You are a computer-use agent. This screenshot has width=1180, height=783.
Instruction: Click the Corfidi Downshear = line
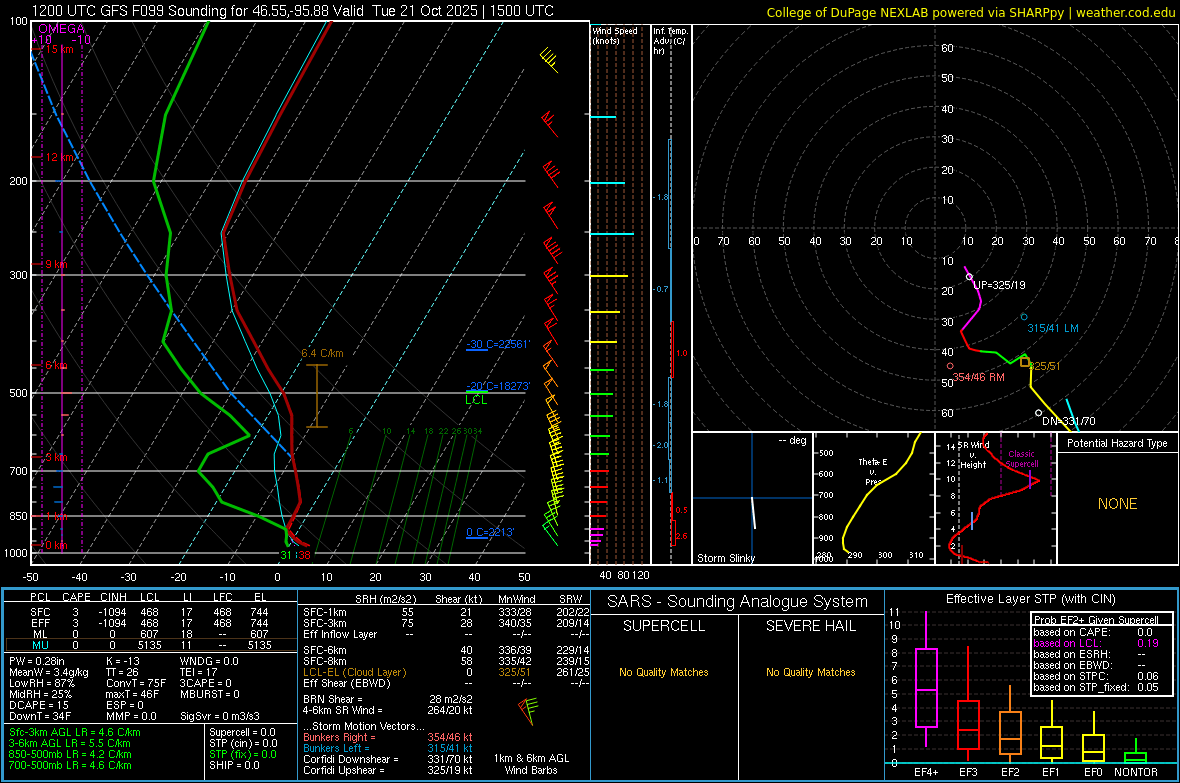388,759
